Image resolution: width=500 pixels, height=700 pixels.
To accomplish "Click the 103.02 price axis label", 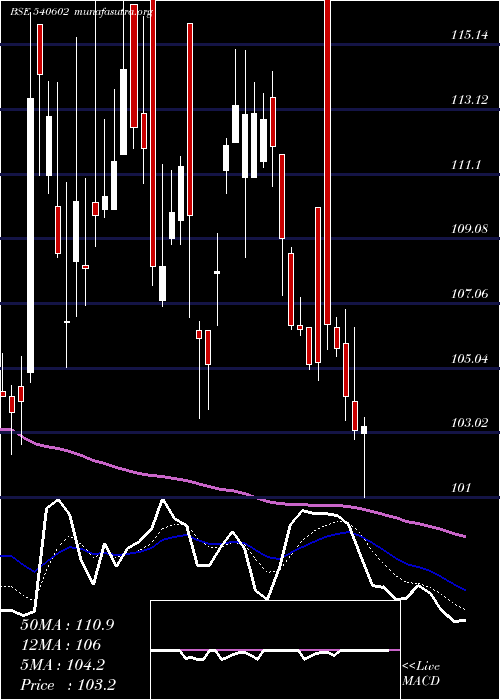I will (469, 423).
